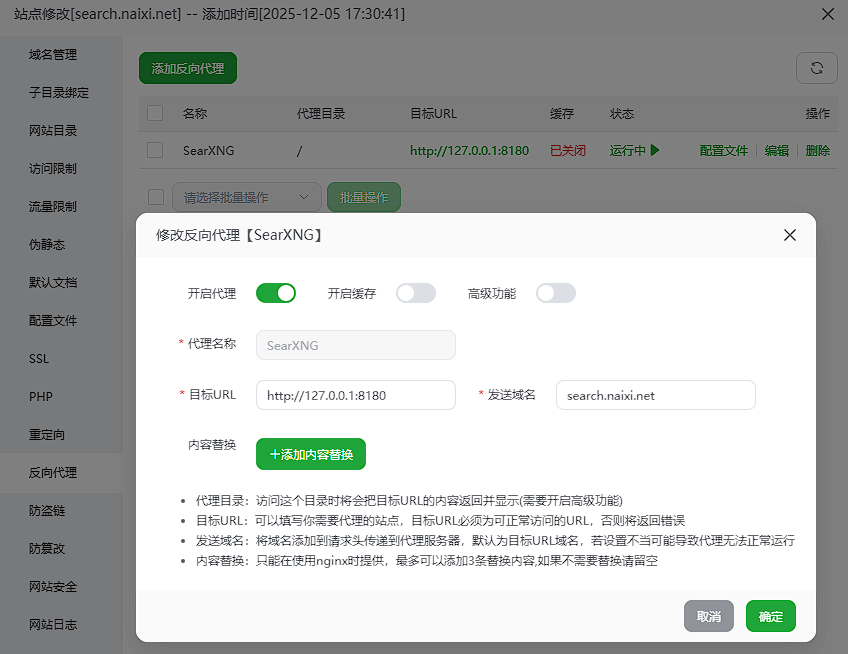848x654 pixels.
Task: Check the SearXNG row checkbox
Action: pos(155,150)
